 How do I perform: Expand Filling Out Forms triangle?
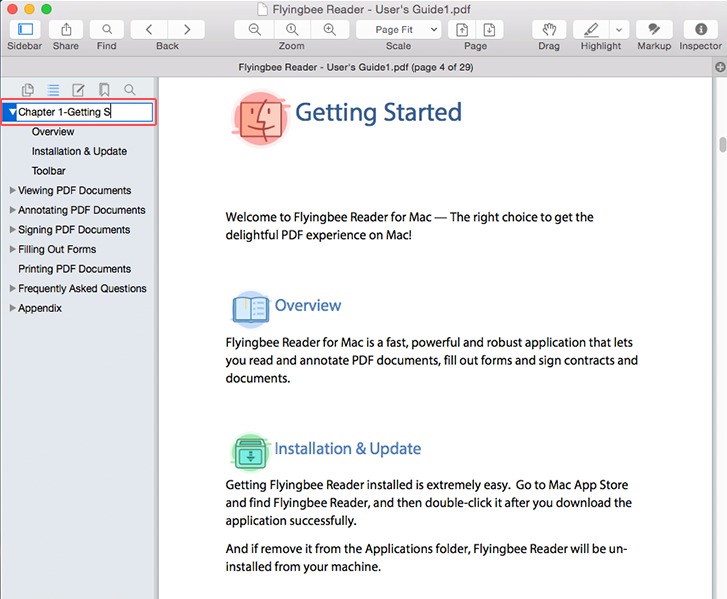point(13,249)
